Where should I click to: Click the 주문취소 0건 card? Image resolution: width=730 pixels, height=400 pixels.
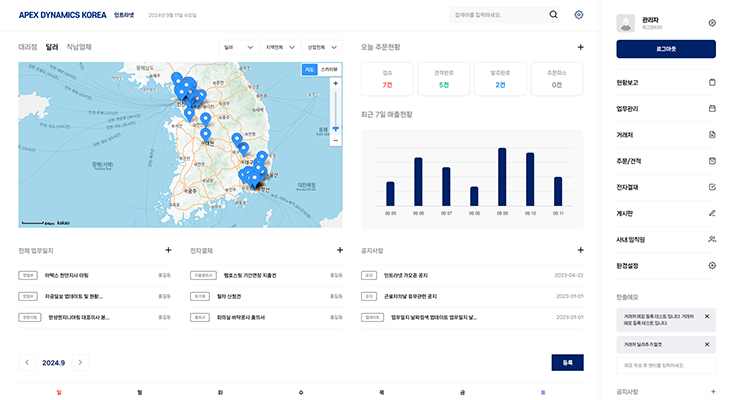(557, 79)
